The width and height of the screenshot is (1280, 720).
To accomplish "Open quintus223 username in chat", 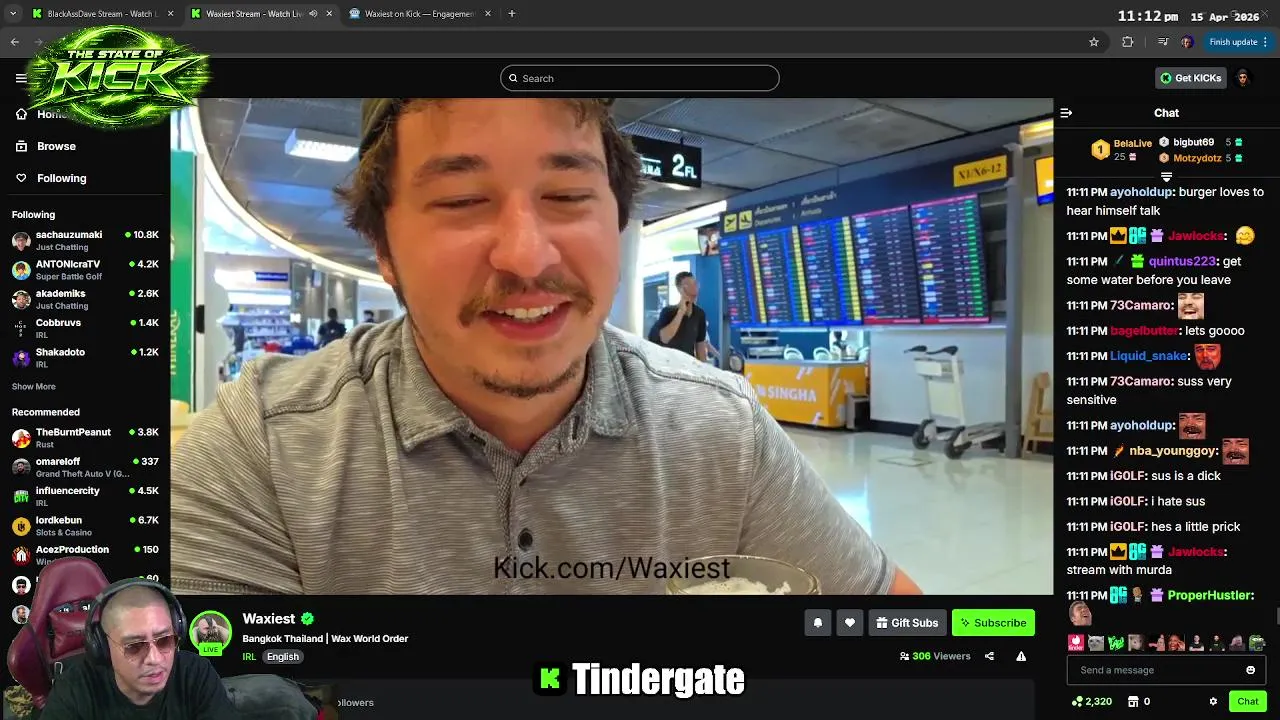I will (x=1182, y=261).
